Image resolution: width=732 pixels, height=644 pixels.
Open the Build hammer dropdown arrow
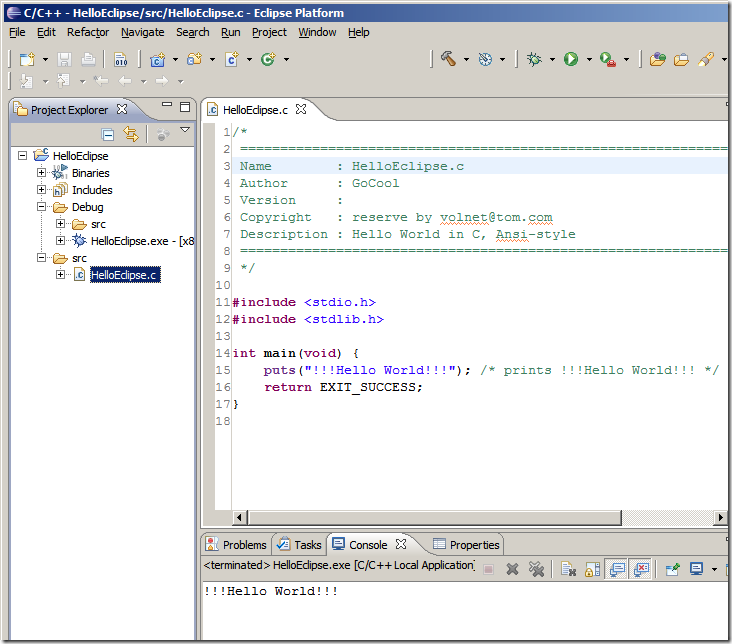tap(466, 59)
